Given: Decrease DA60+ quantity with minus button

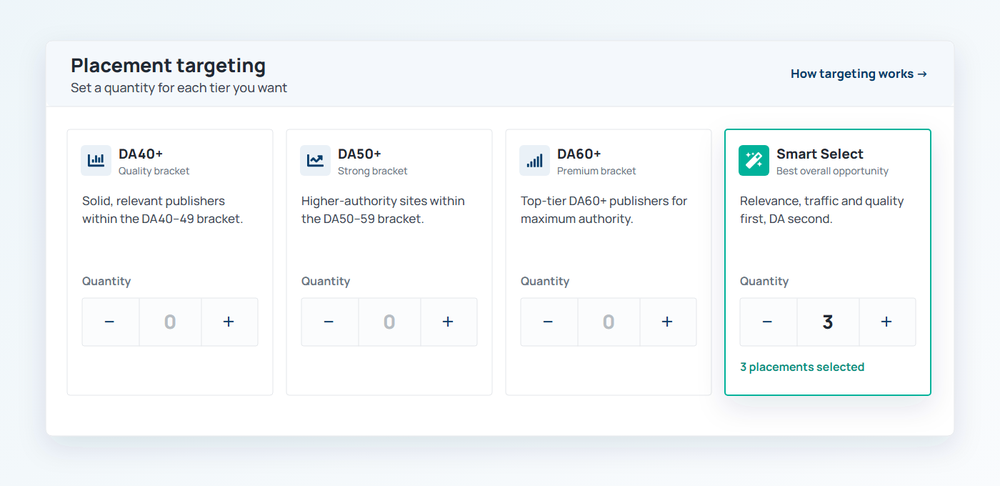Looking at the screenshot, I should [549, 322].
